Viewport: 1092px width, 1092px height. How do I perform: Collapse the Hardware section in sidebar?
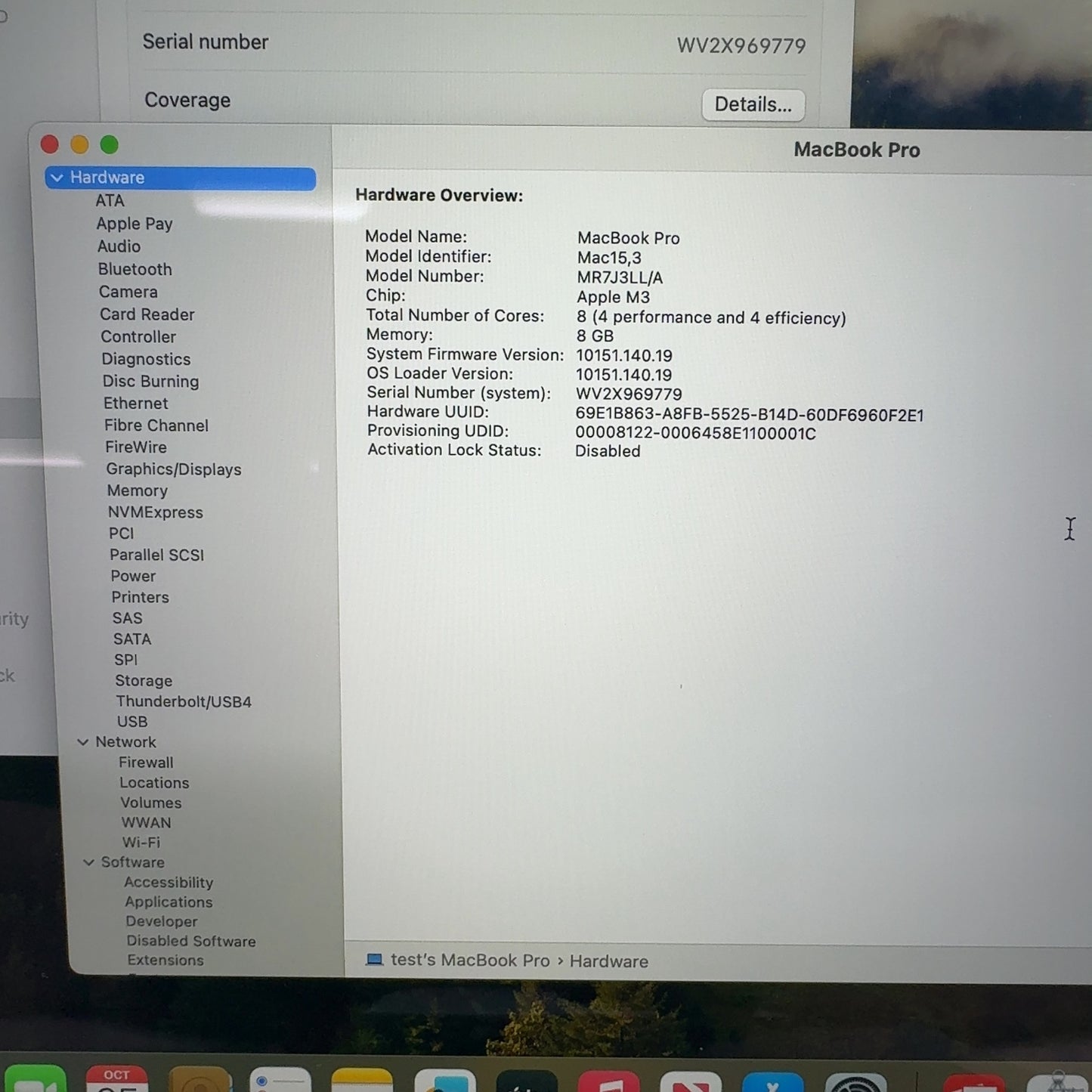point(57,178)
